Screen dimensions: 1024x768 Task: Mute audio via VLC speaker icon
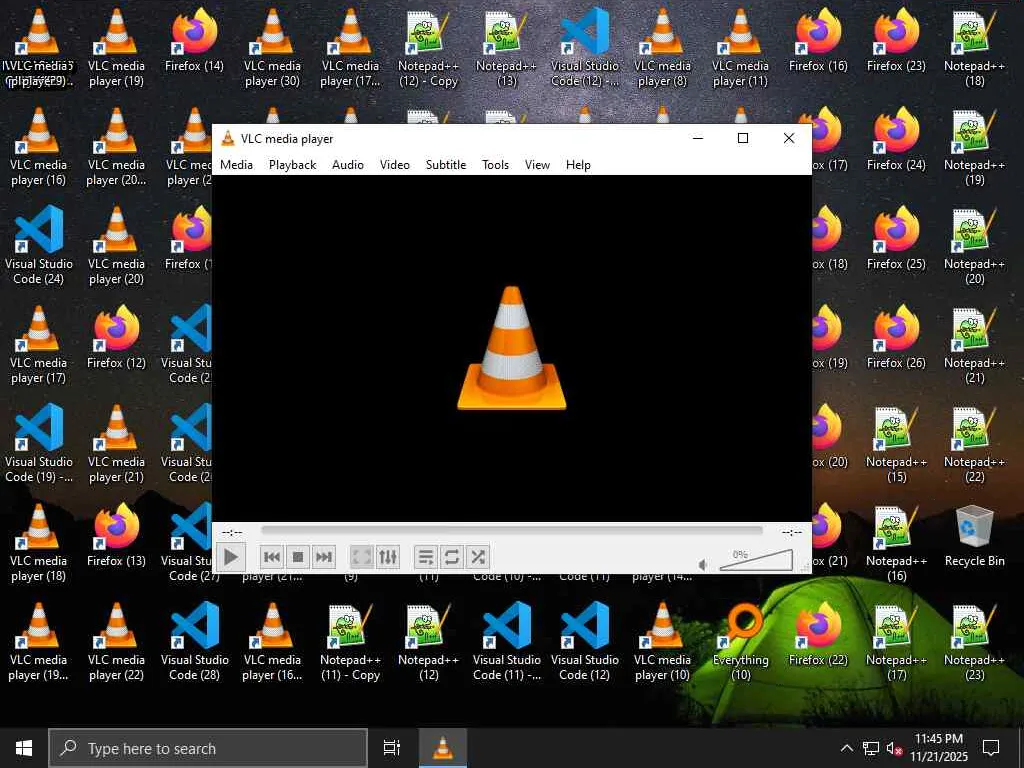(x=703, y=564)
